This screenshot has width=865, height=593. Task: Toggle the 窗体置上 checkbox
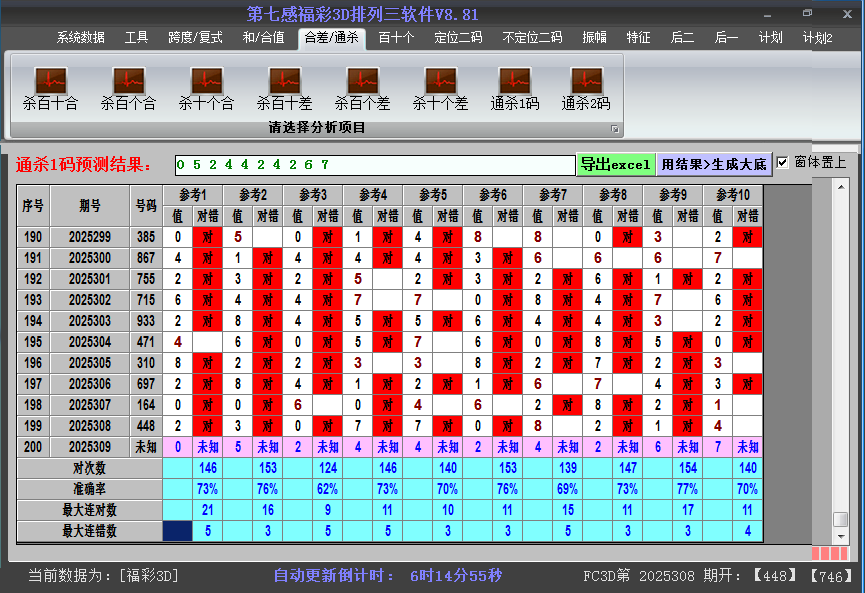point(783,163)
